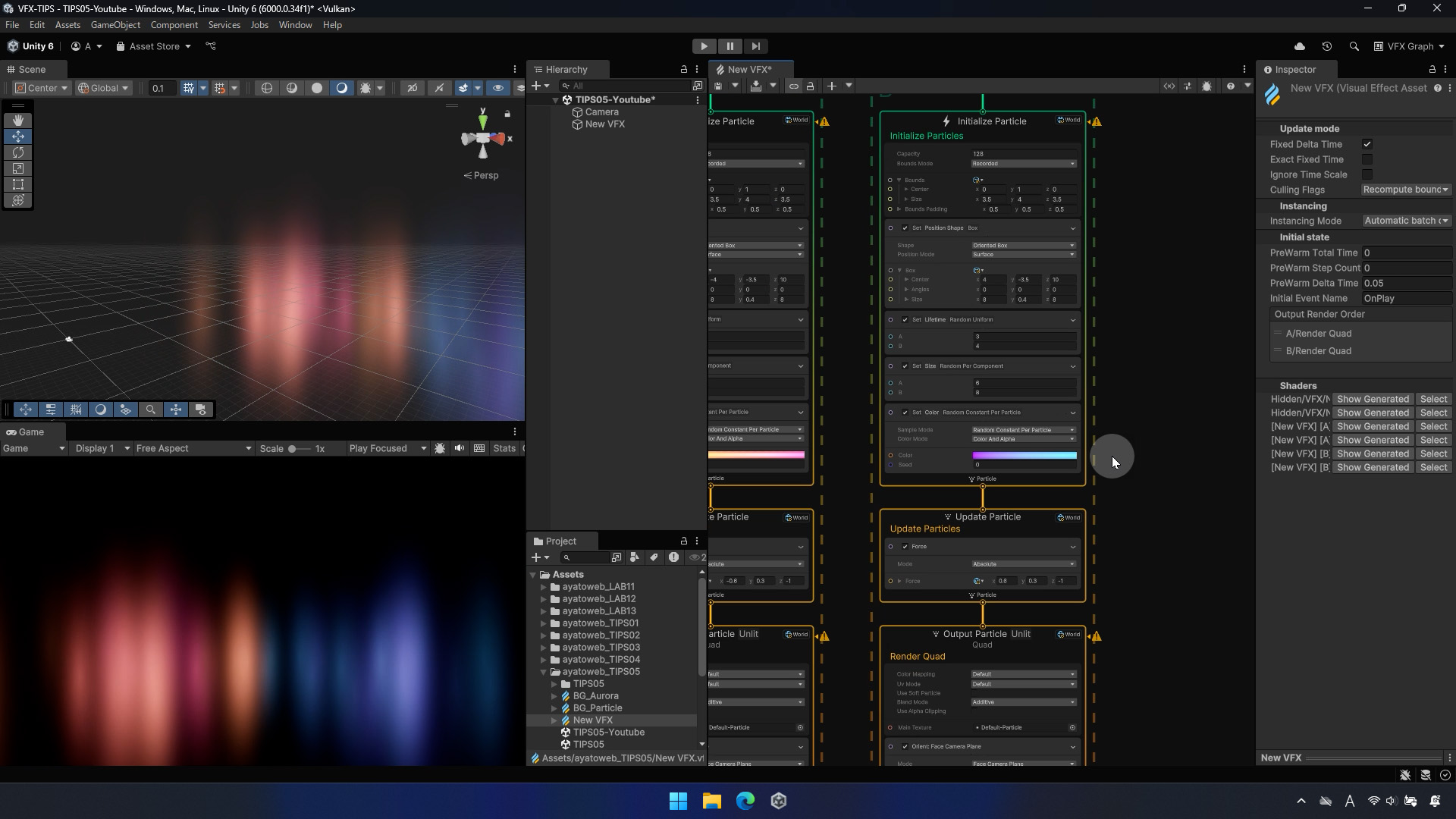
Task: Mute audio in Game view
Action: (x=460, y=449)
